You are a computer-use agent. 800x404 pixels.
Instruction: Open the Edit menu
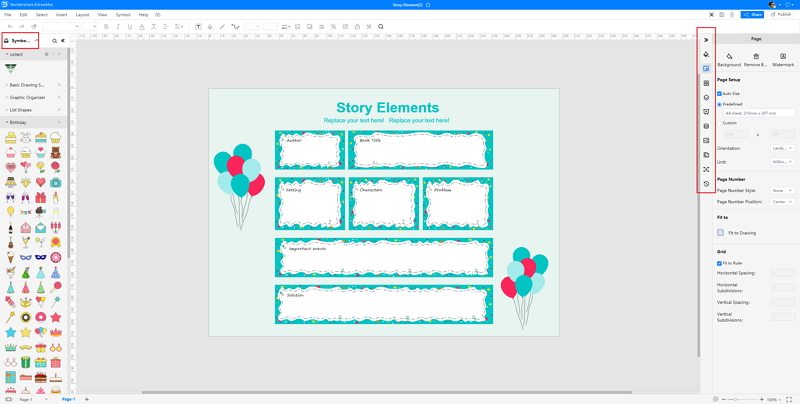(x=23, y=15)
